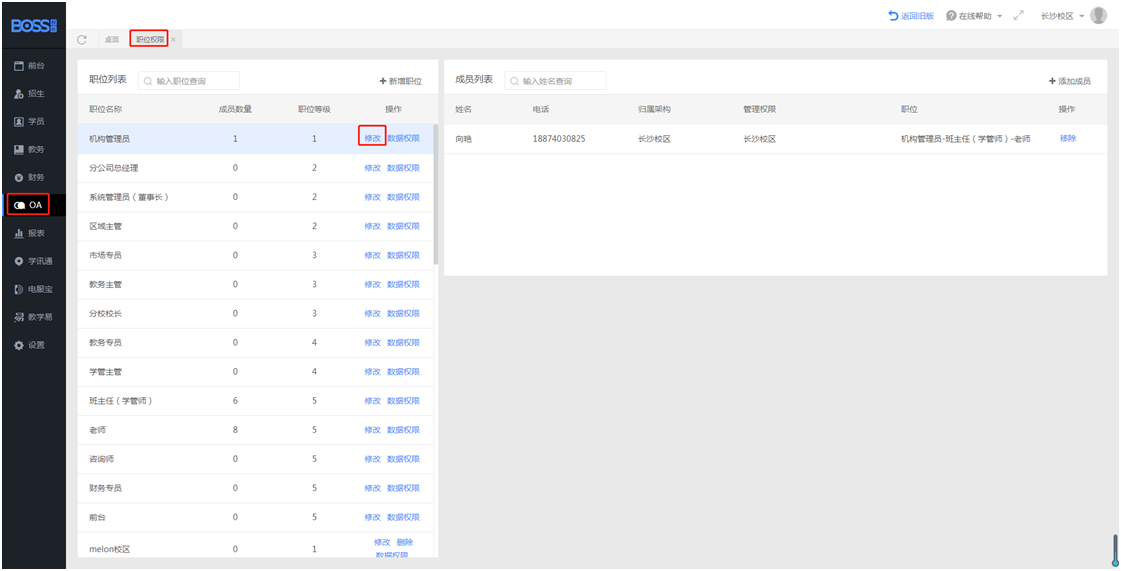Click the fullscreen expand arrows icon
The width and height of the screenshot is (1121, 571).
coord(1019,16)
